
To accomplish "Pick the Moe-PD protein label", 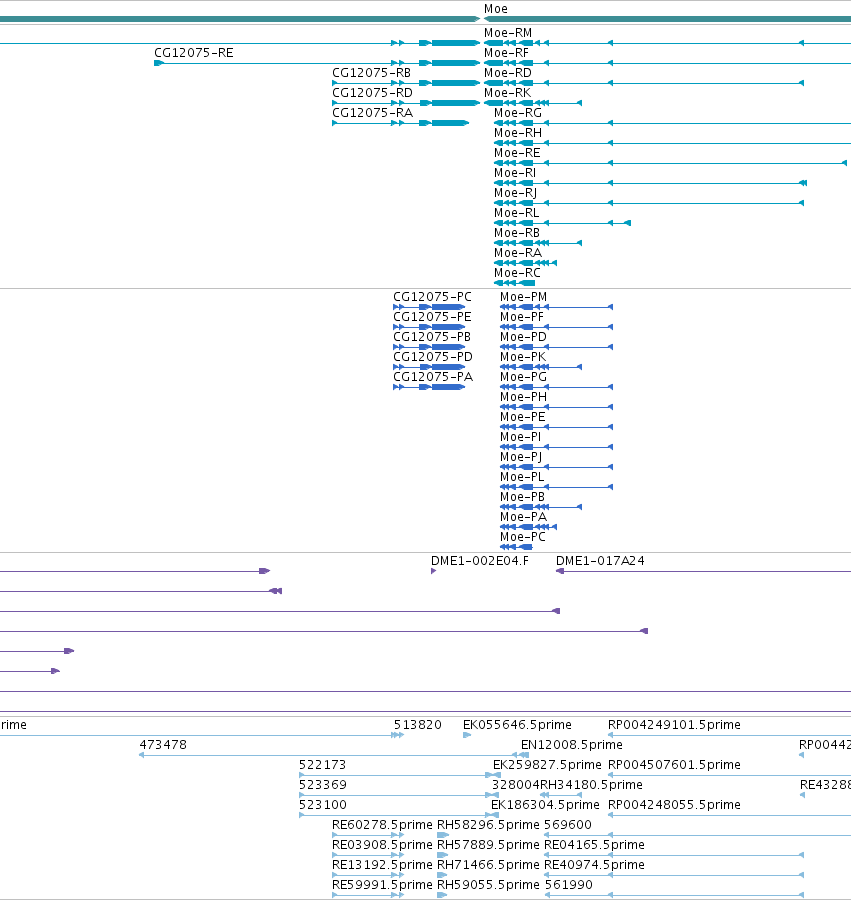I will (523, 337).
